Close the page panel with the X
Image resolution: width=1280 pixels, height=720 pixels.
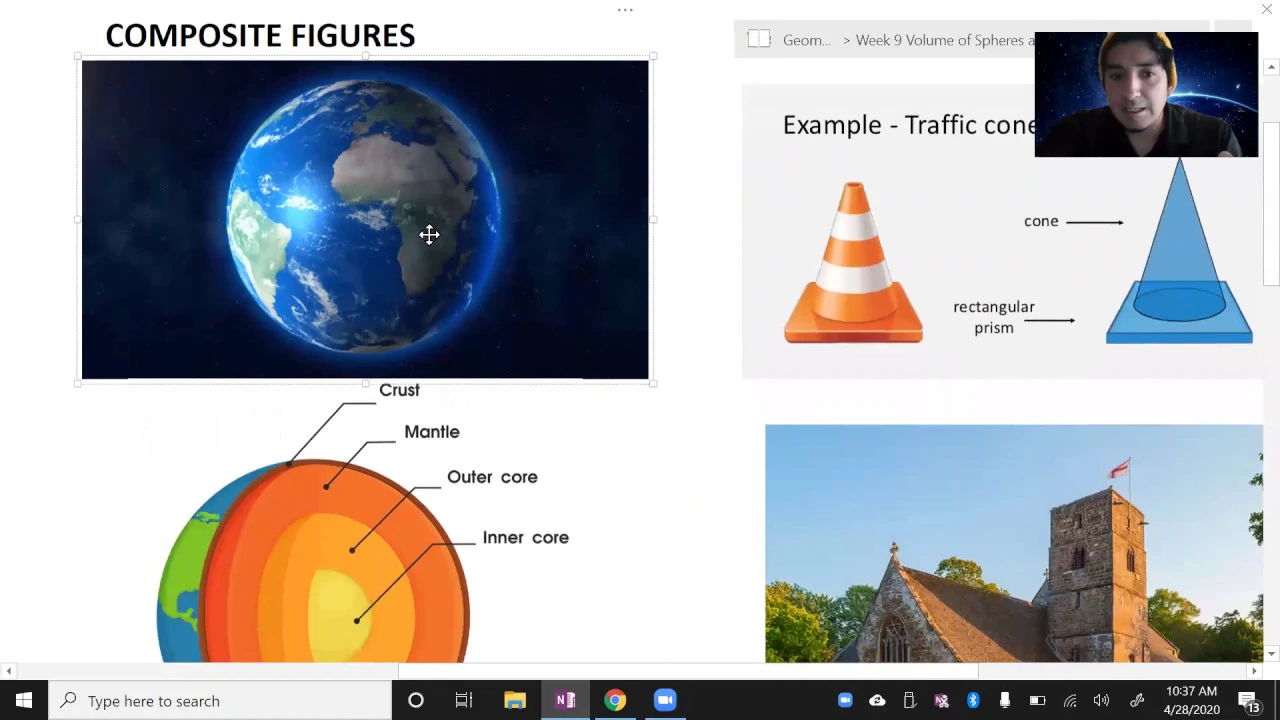click(x=1266, y=8)
